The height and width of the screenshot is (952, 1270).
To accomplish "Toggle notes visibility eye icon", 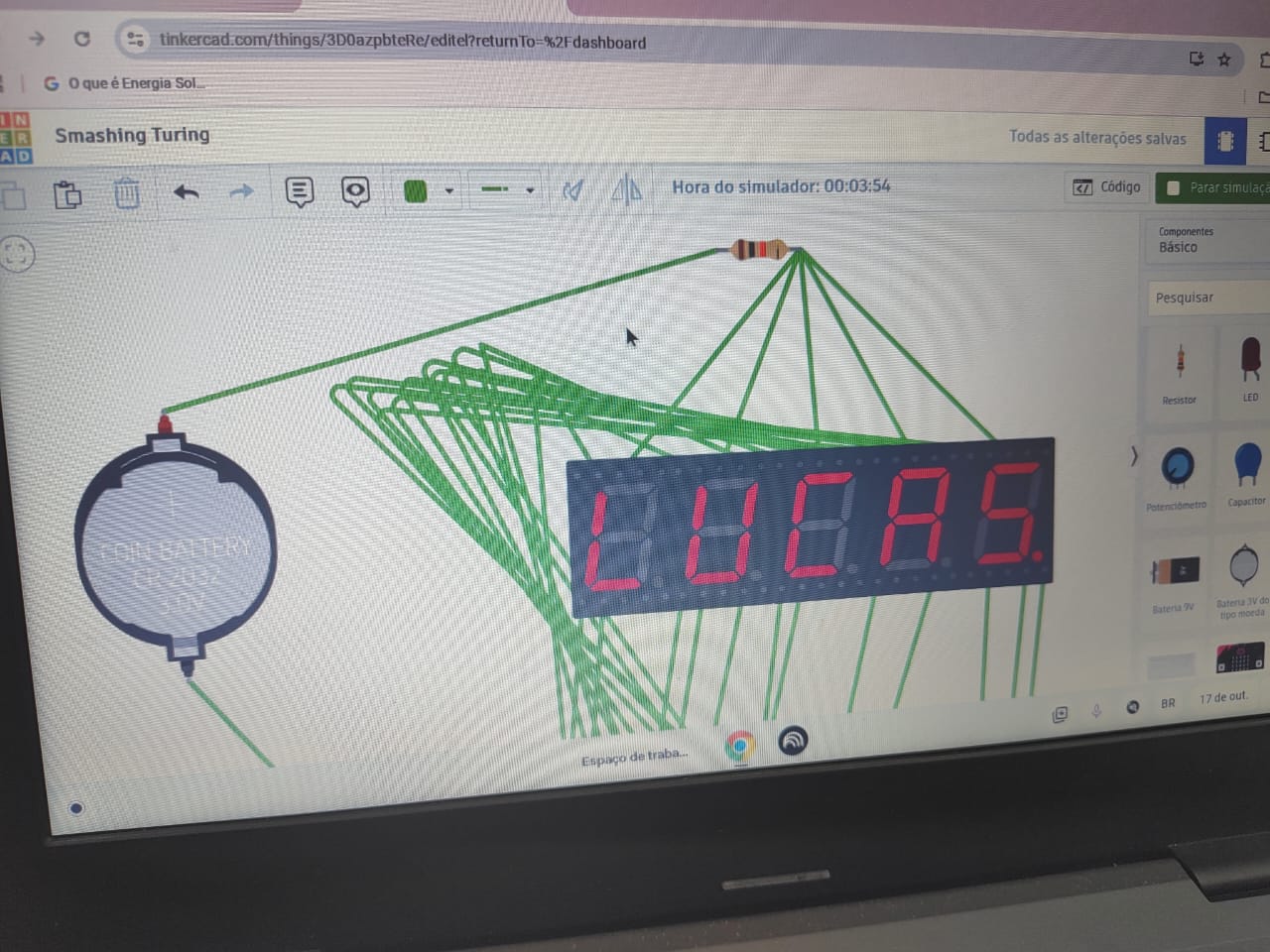I will click(355, 190).
